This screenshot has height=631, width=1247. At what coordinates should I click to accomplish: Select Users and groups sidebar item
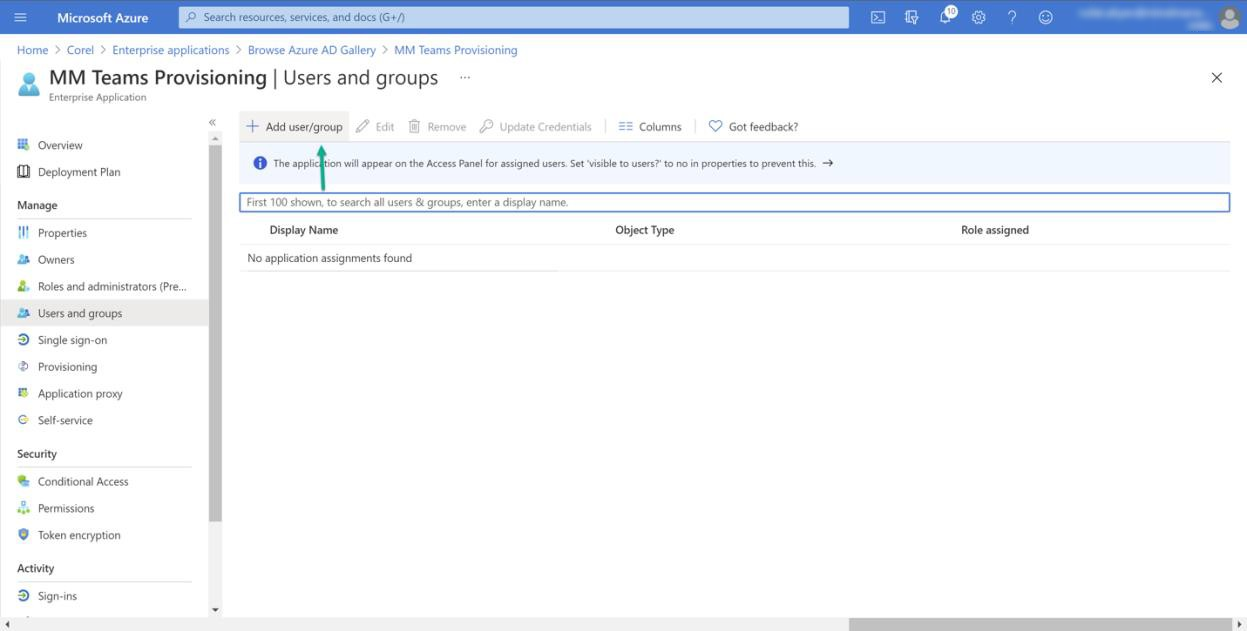(104, 313)
